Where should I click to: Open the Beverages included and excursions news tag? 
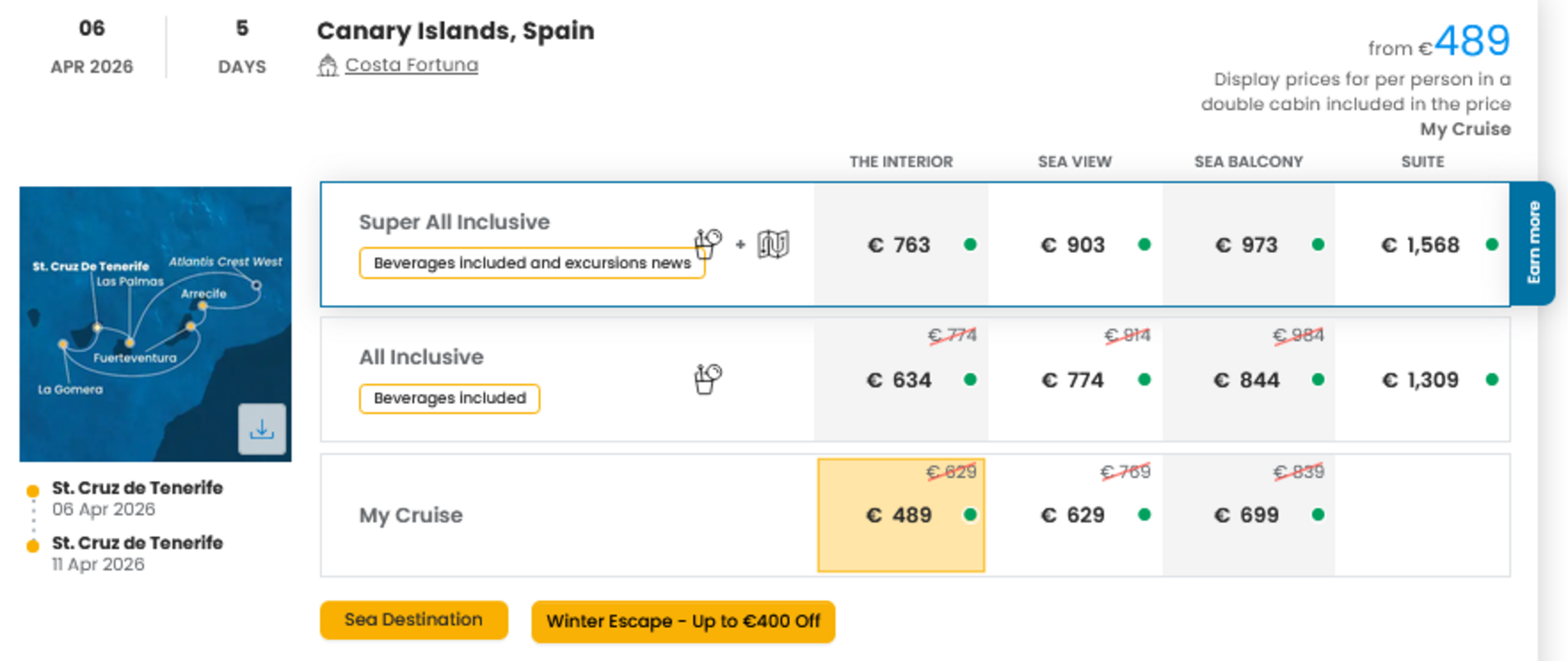click(532, 263)
